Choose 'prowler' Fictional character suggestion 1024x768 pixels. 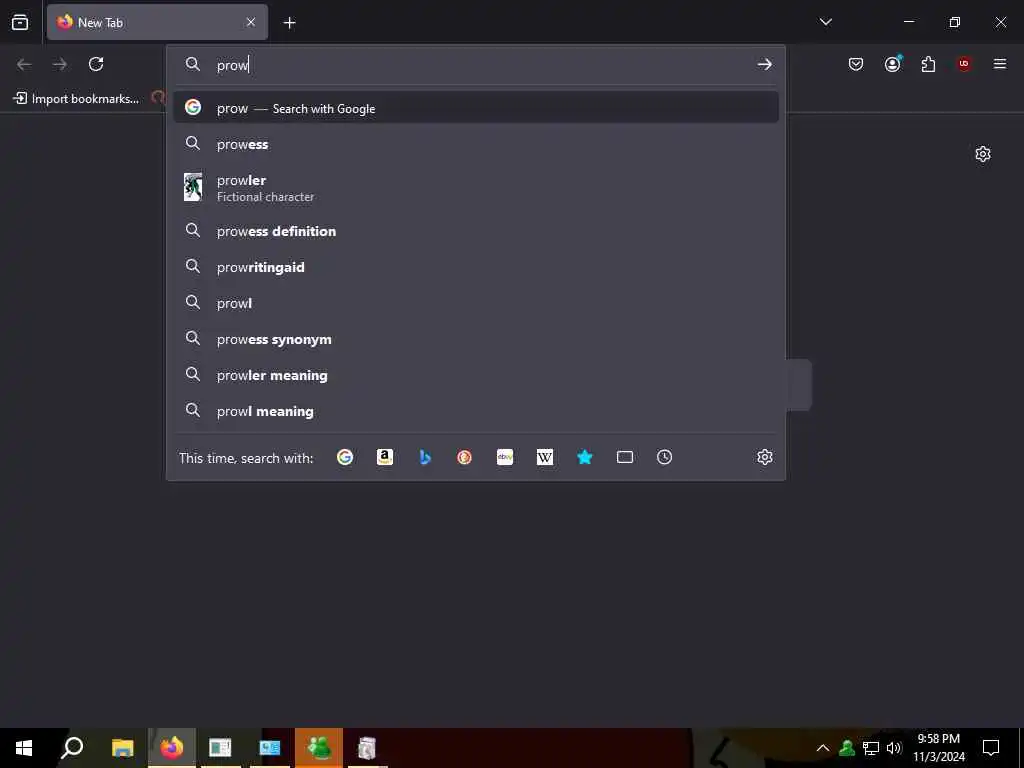tap(475, 187)
